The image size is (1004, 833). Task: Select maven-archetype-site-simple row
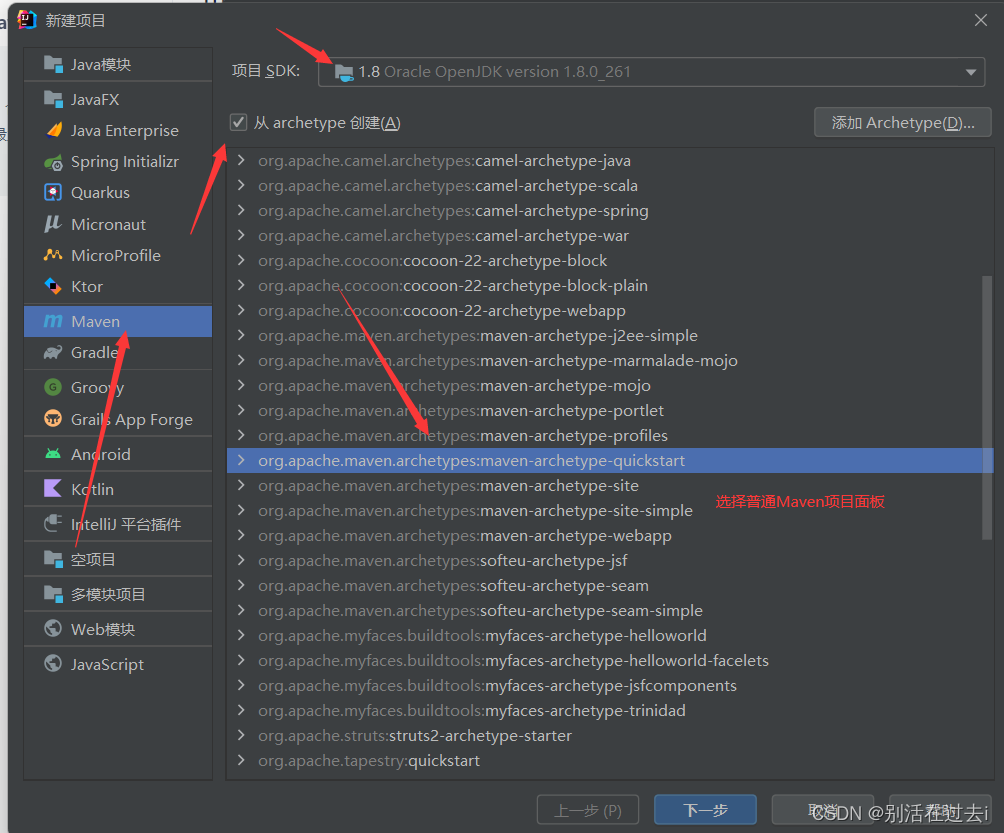pos(610,510)
